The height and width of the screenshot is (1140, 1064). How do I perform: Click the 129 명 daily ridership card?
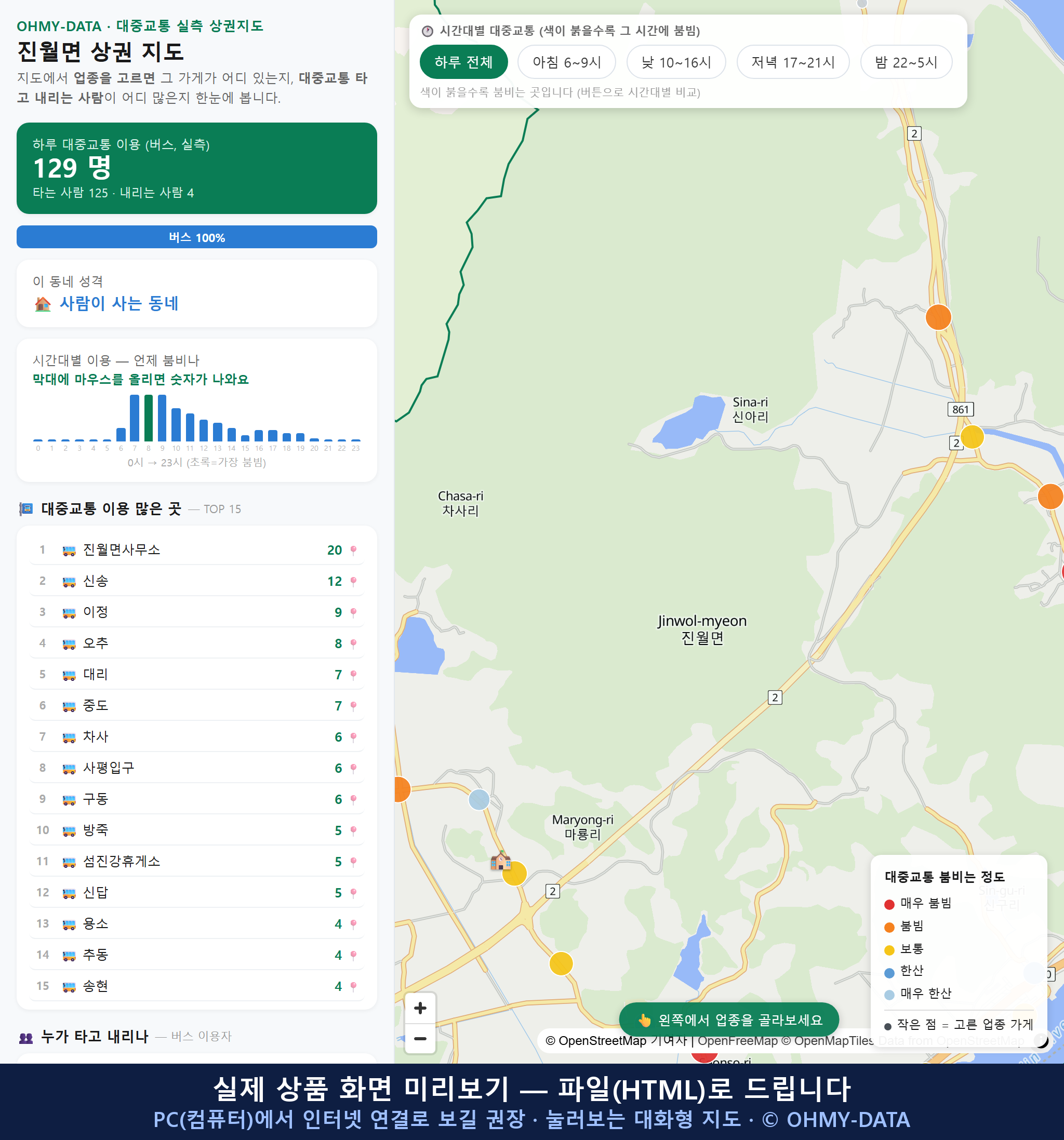(x=197, y=168)
